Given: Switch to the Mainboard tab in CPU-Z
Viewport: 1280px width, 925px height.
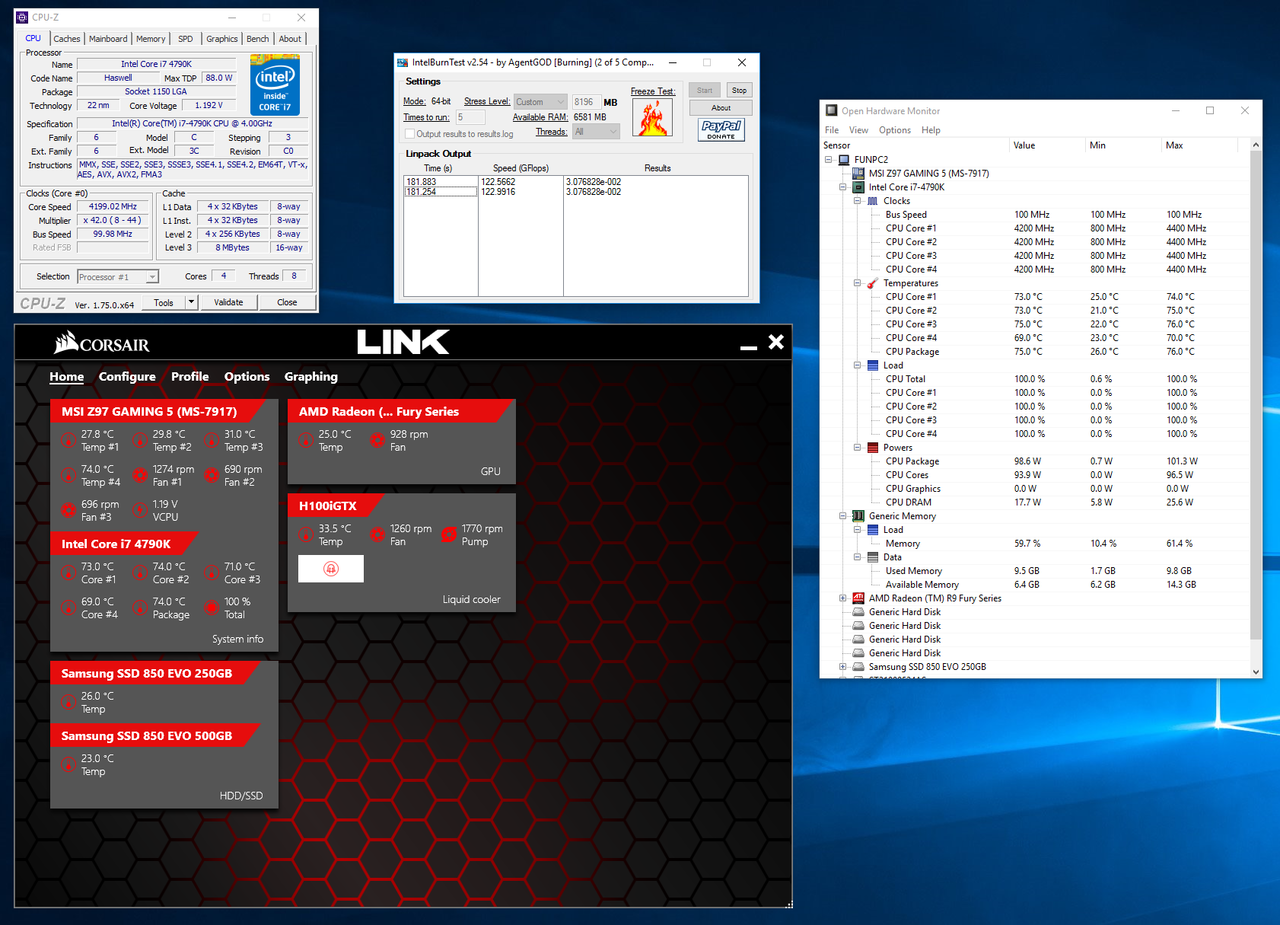Looking at the screenshot, I should (108, 39).
